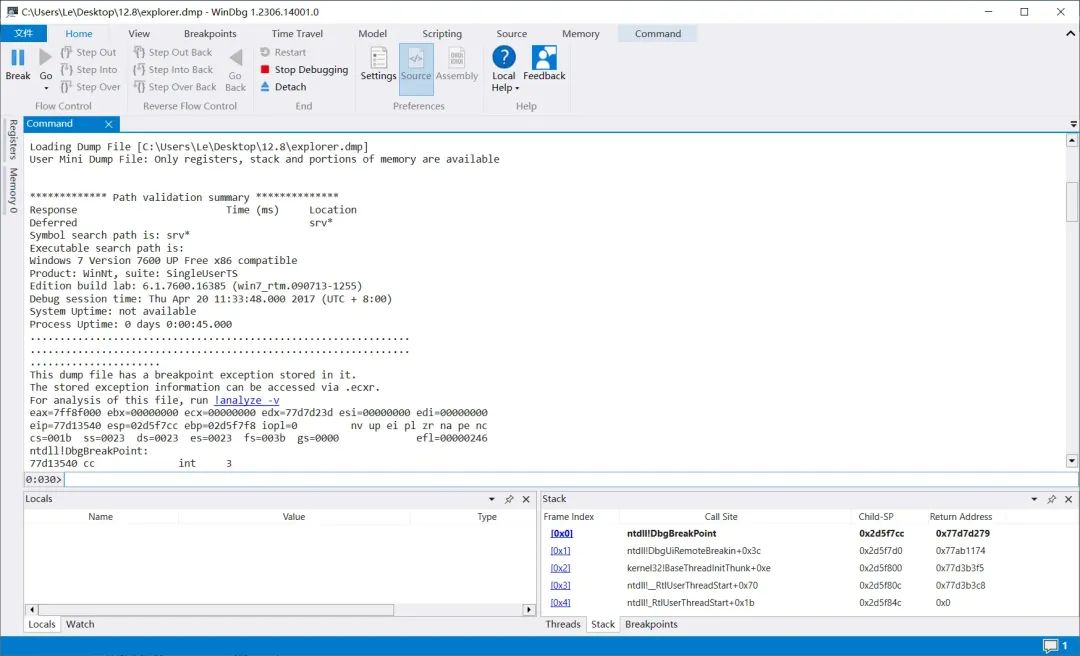Pin the Stack panel
1080x656 pixels.
click(x=1052, y=499)
